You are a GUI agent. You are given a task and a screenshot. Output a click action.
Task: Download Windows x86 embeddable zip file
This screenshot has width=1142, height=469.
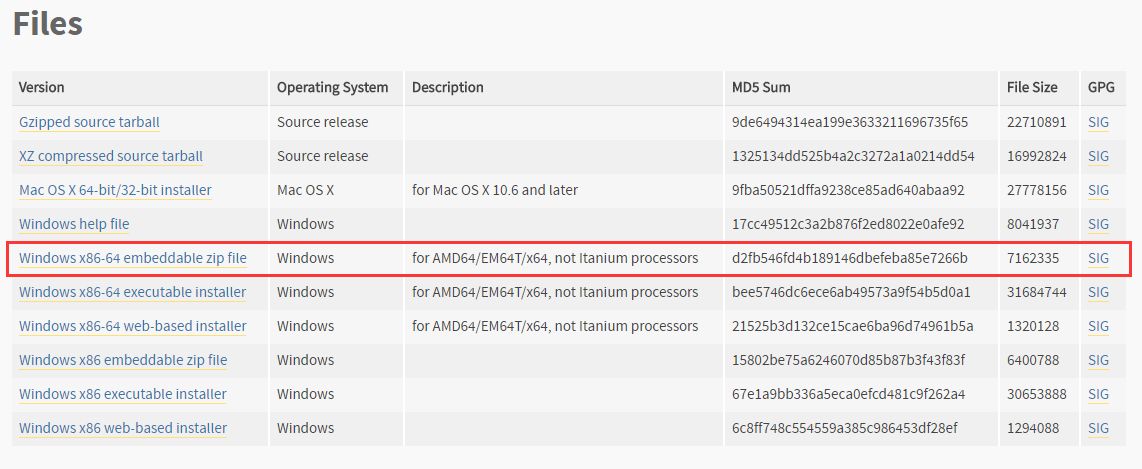coord(123,360)
